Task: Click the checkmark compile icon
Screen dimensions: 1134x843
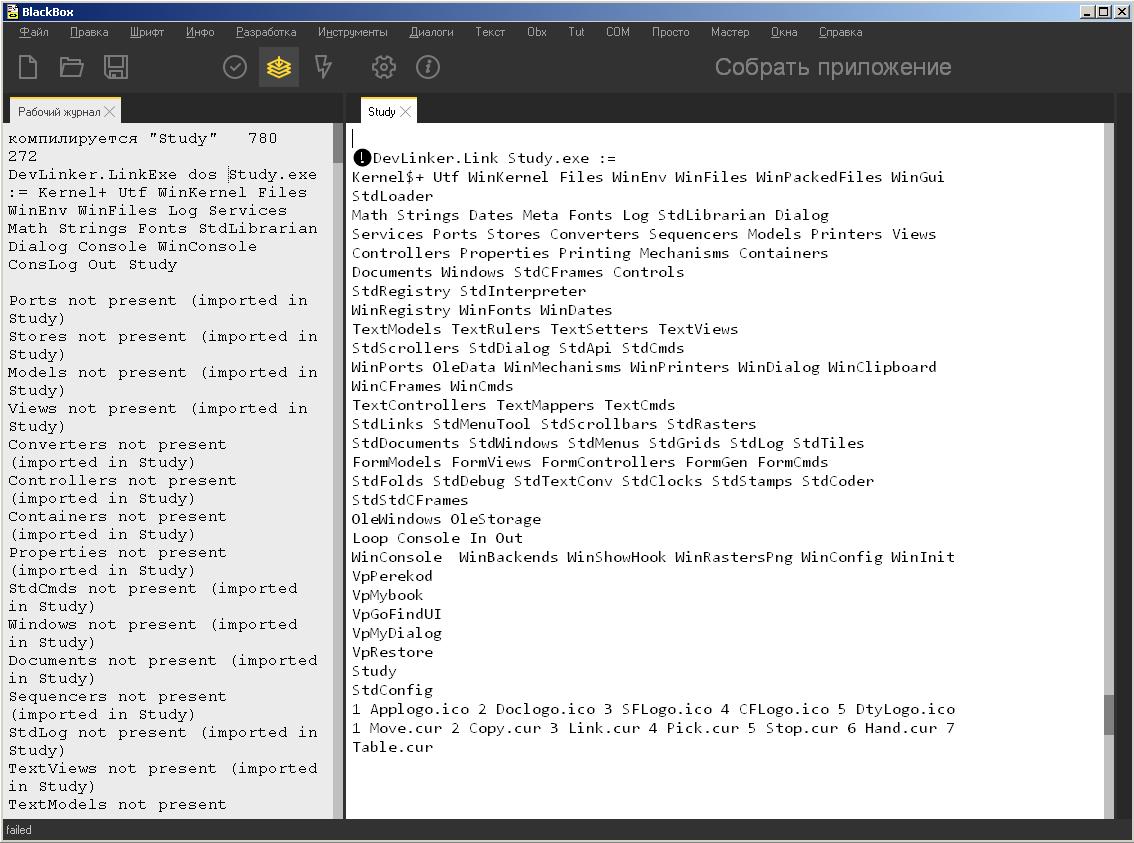Action: point(235,67)
